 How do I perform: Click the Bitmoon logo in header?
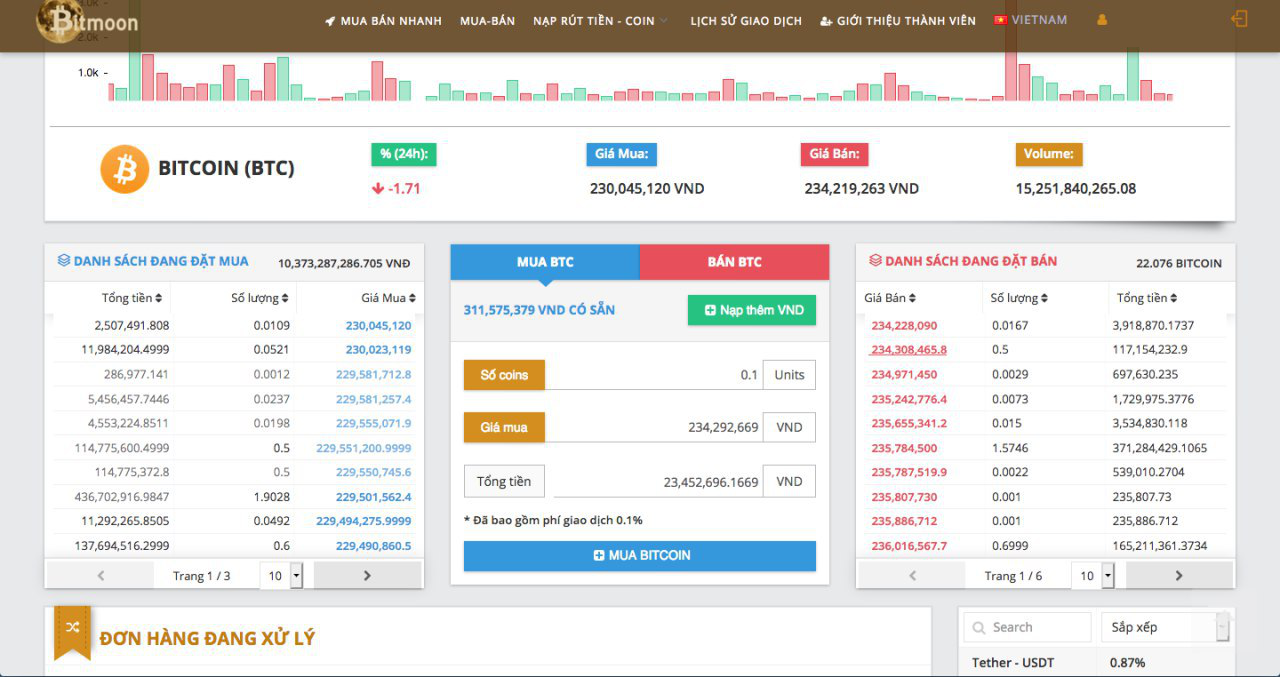88,22
